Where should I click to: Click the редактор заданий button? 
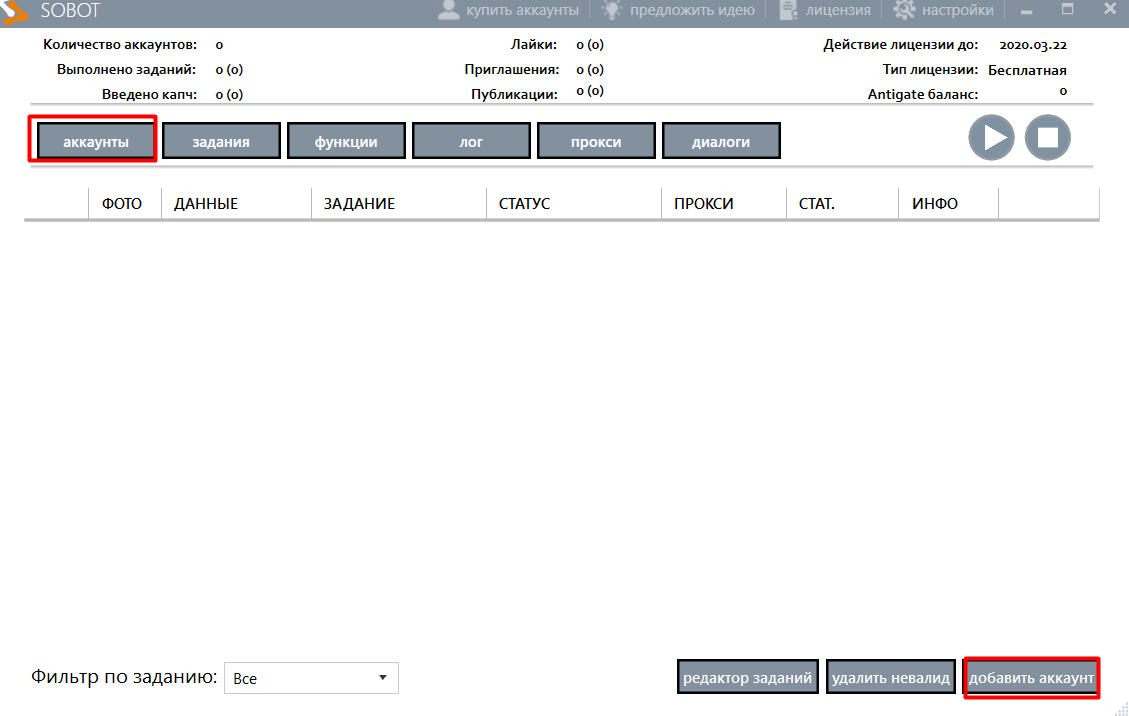point(747,678)
